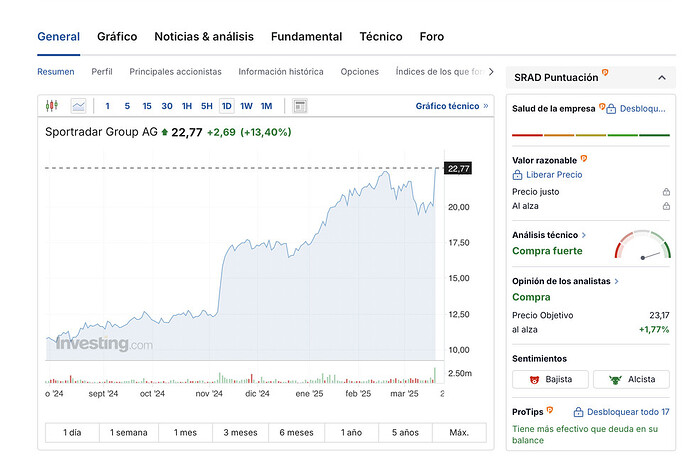Click the lock icon next to Liberar Precio
The image size is (690, 470).
(x=517, y=175)
